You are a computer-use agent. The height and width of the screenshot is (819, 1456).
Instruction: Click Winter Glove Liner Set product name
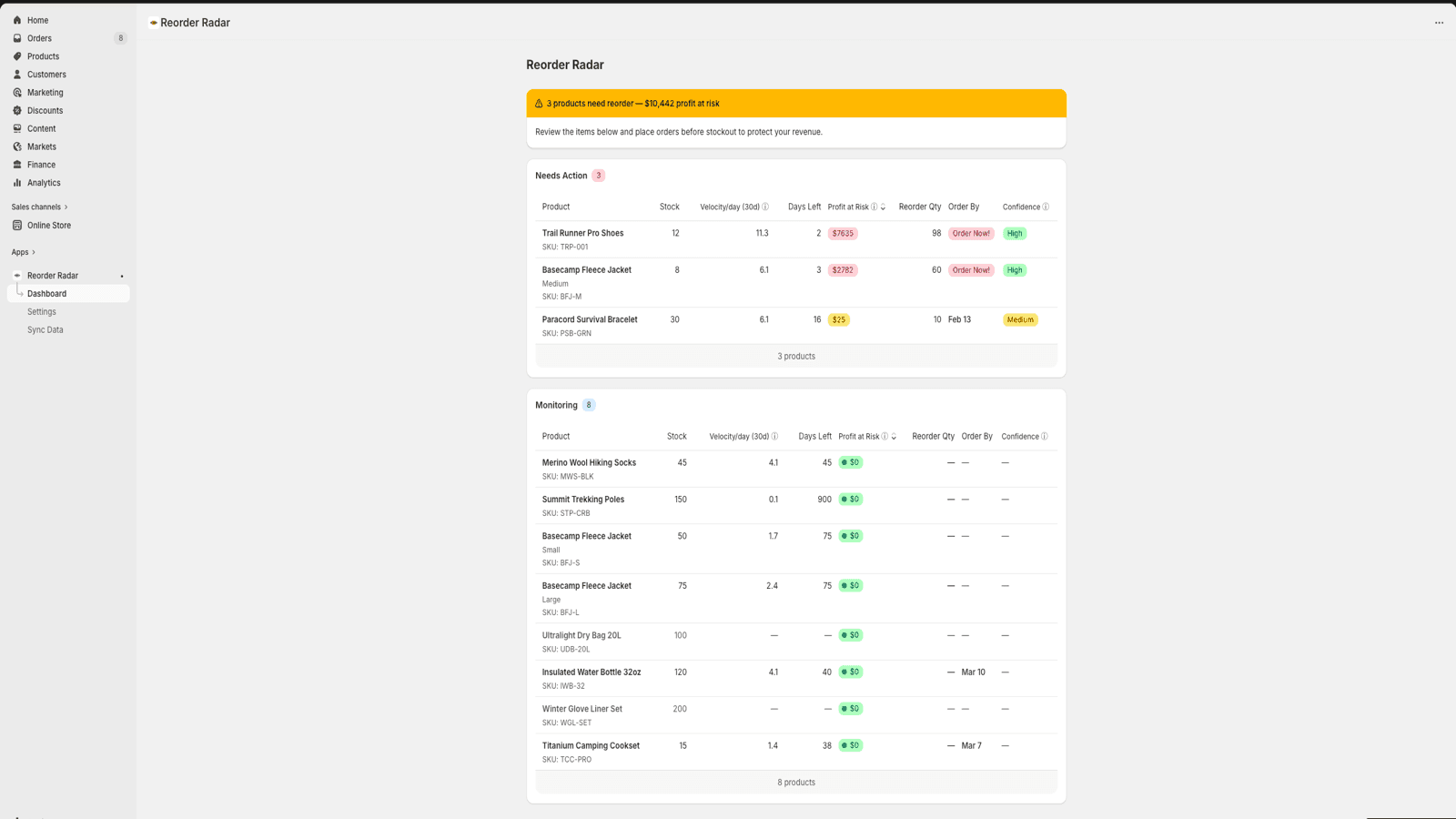click(x=582, y=709)
